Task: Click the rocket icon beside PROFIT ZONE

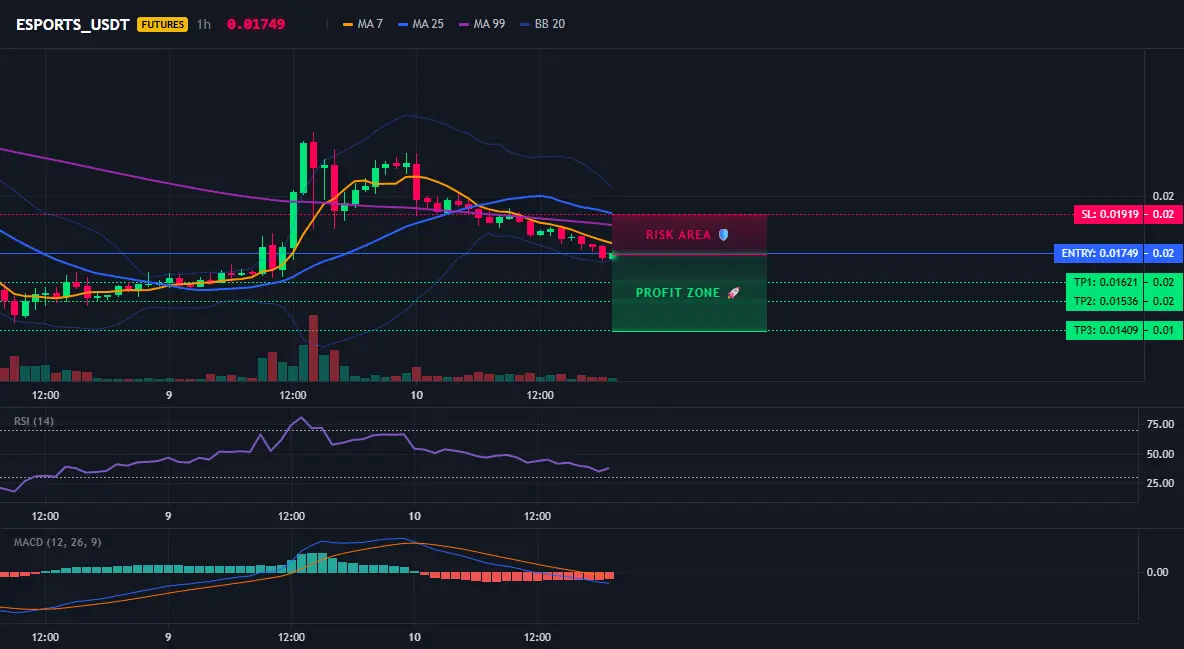Action: 733,293
